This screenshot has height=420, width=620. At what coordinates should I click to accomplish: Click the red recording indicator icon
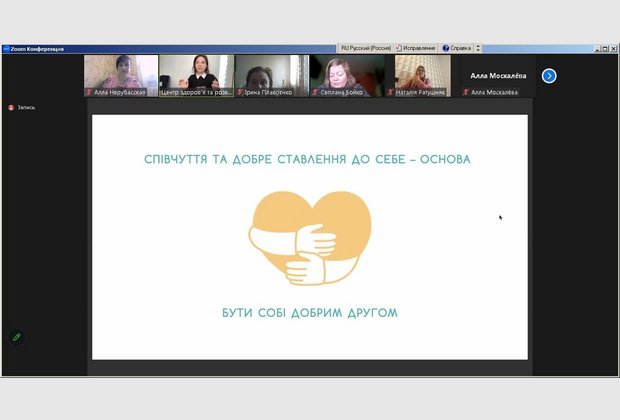pos(11,108)
